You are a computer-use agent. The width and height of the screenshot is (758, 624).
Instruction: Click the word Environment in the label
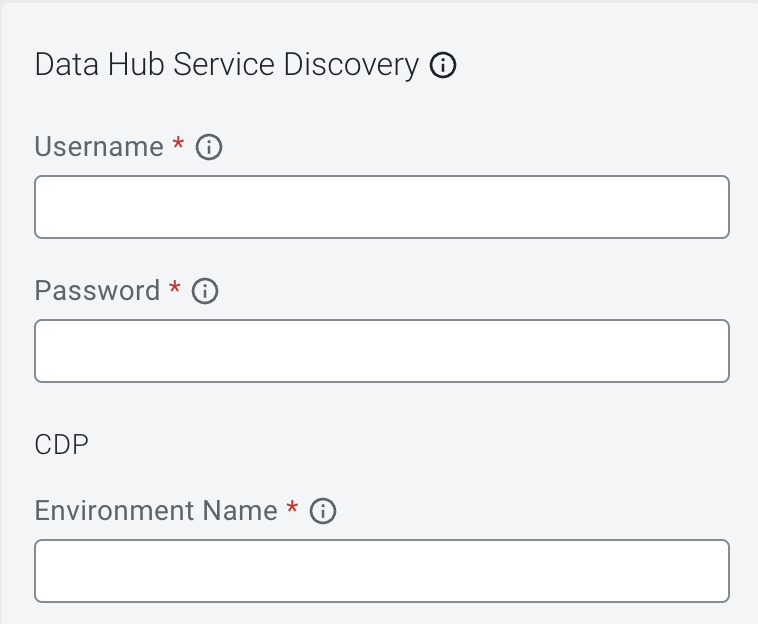point(114,510)
